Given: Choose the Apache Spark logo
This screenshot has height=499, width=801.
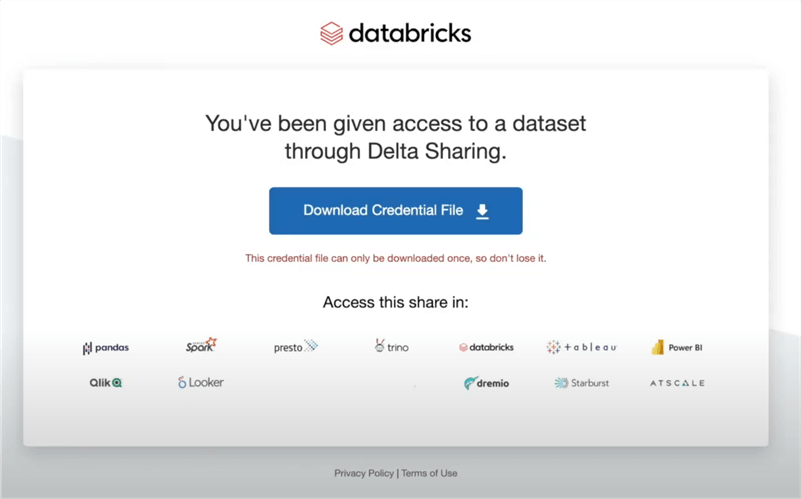Looking at the screenshot, I should pos(200,346).
